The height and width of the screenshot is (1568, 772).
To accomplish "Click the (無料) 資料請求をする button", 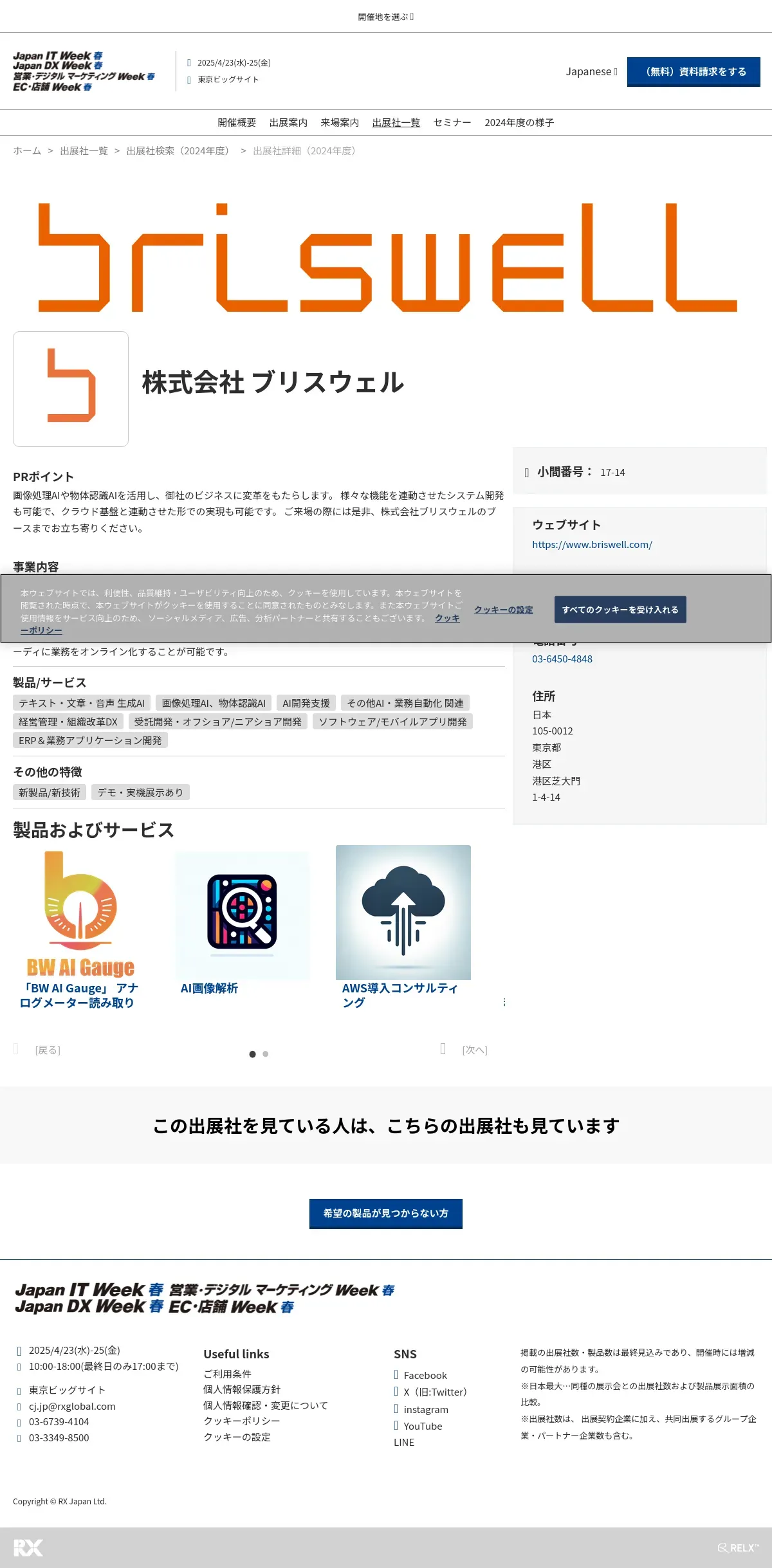I will coord(694,71).
